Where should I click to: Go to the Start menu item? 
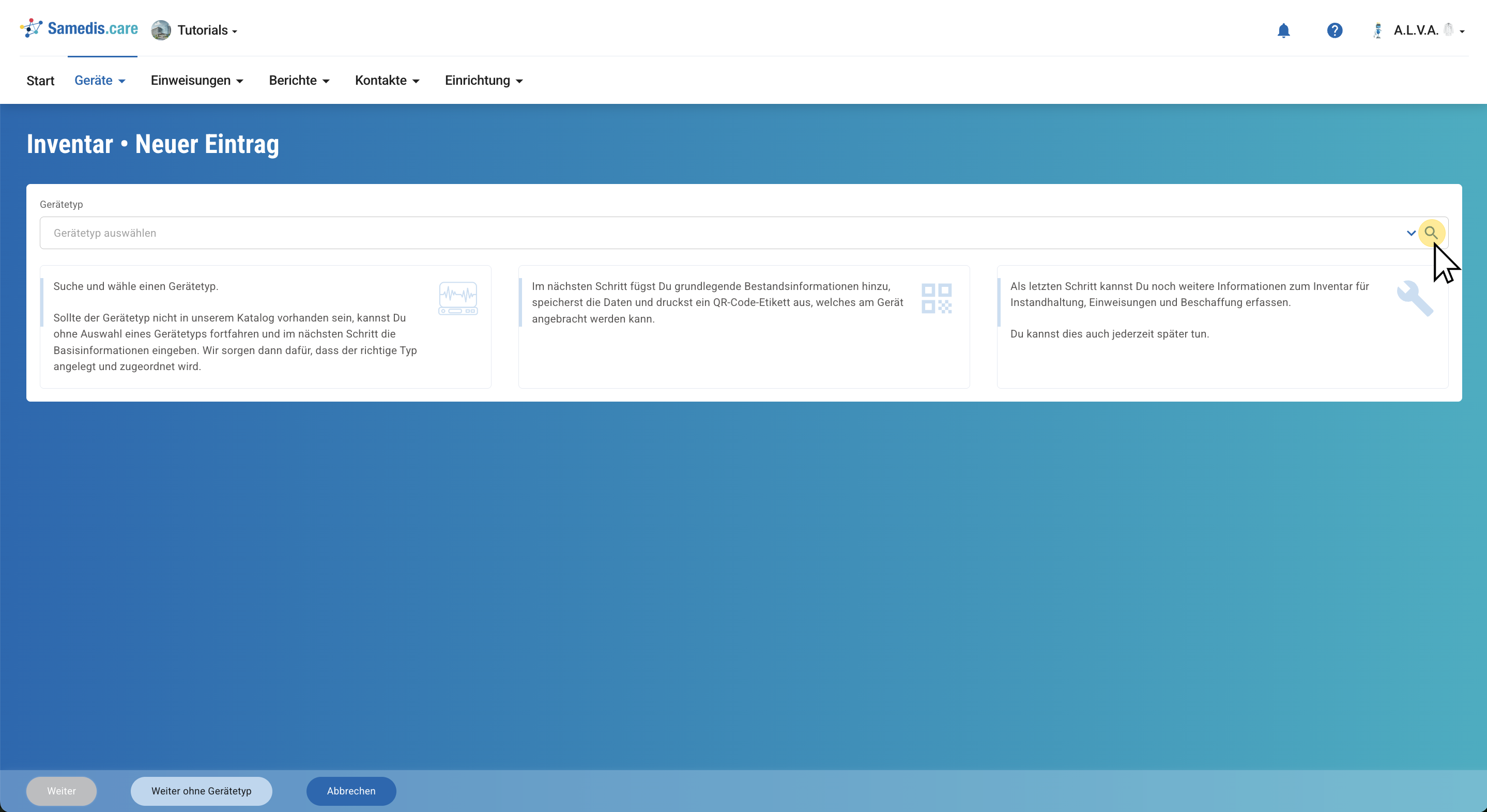tap(40, 81)
